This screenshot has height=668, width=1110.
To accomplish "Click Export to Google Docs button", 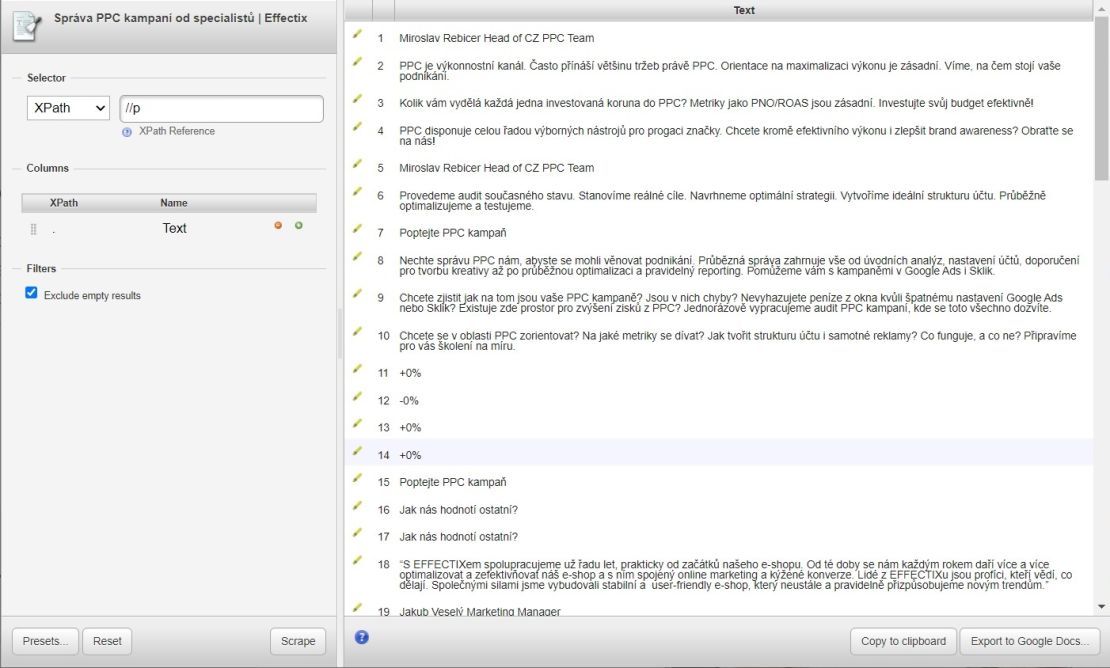I will point(1030,641).
